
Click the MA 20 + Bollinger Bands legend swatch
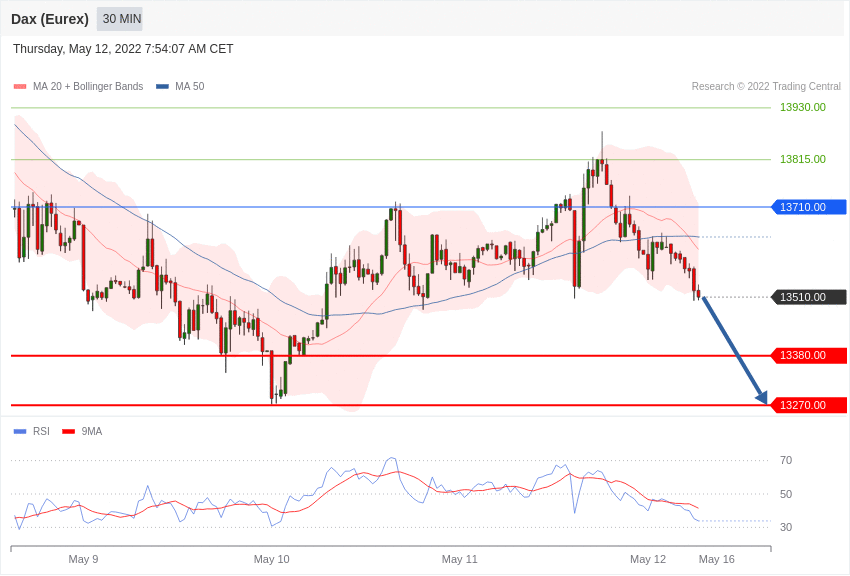pyautogui.click(x=20, y=87)
